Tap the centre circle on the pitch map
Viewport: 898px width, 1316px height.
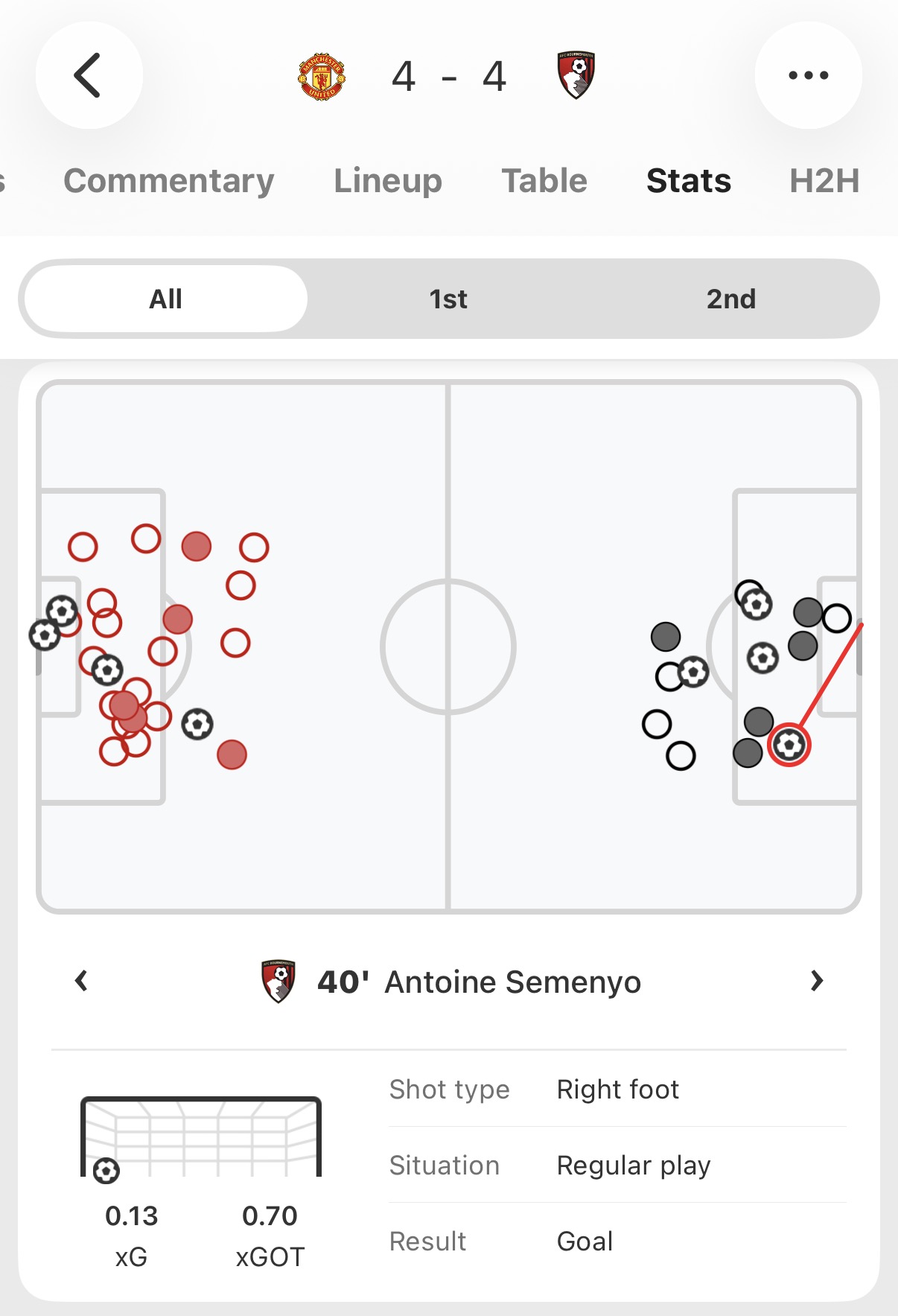pos(448,646)
